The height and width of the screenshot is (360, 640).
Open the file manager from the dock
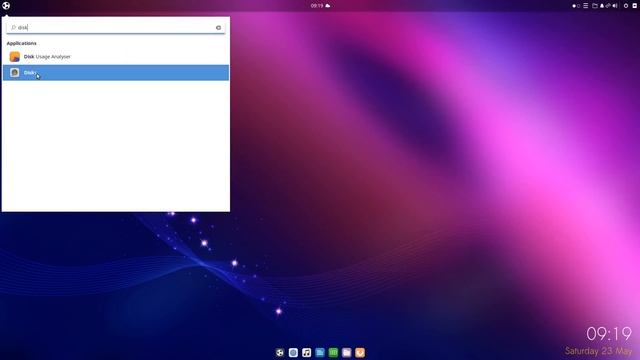(347, 352)
